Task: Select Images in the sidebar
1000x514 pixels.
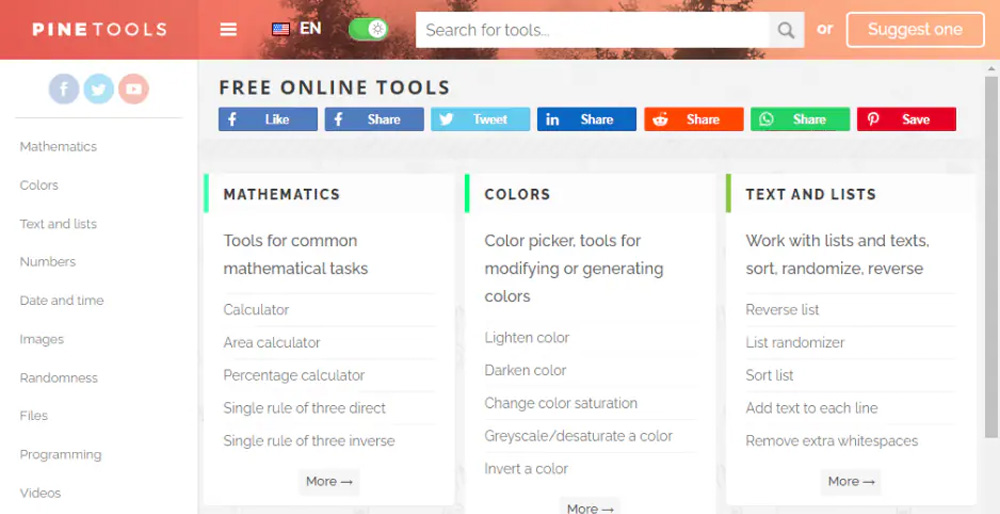Action: [x=41, y=339]
